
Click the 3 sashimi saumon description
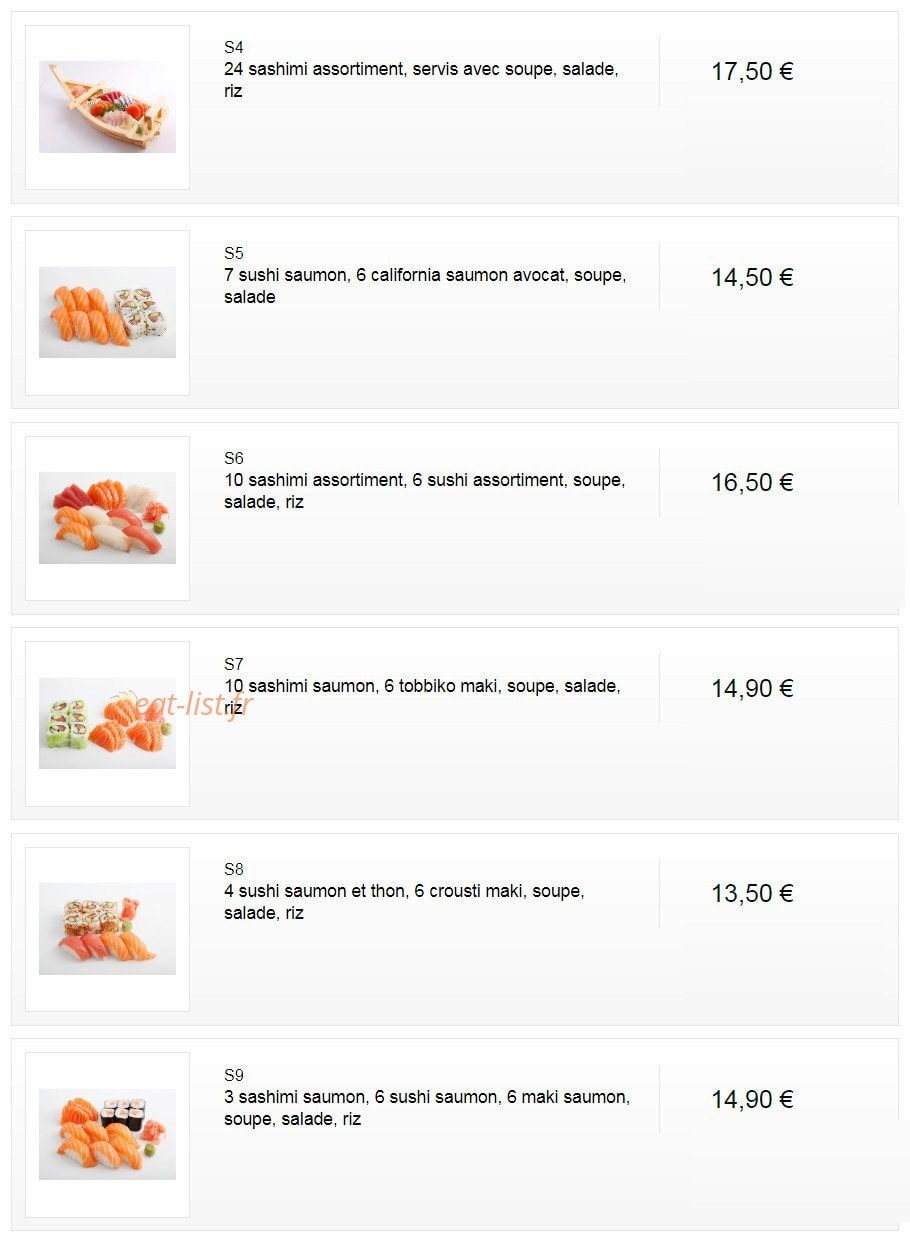pyautogui.click(x=427, y=1108)
